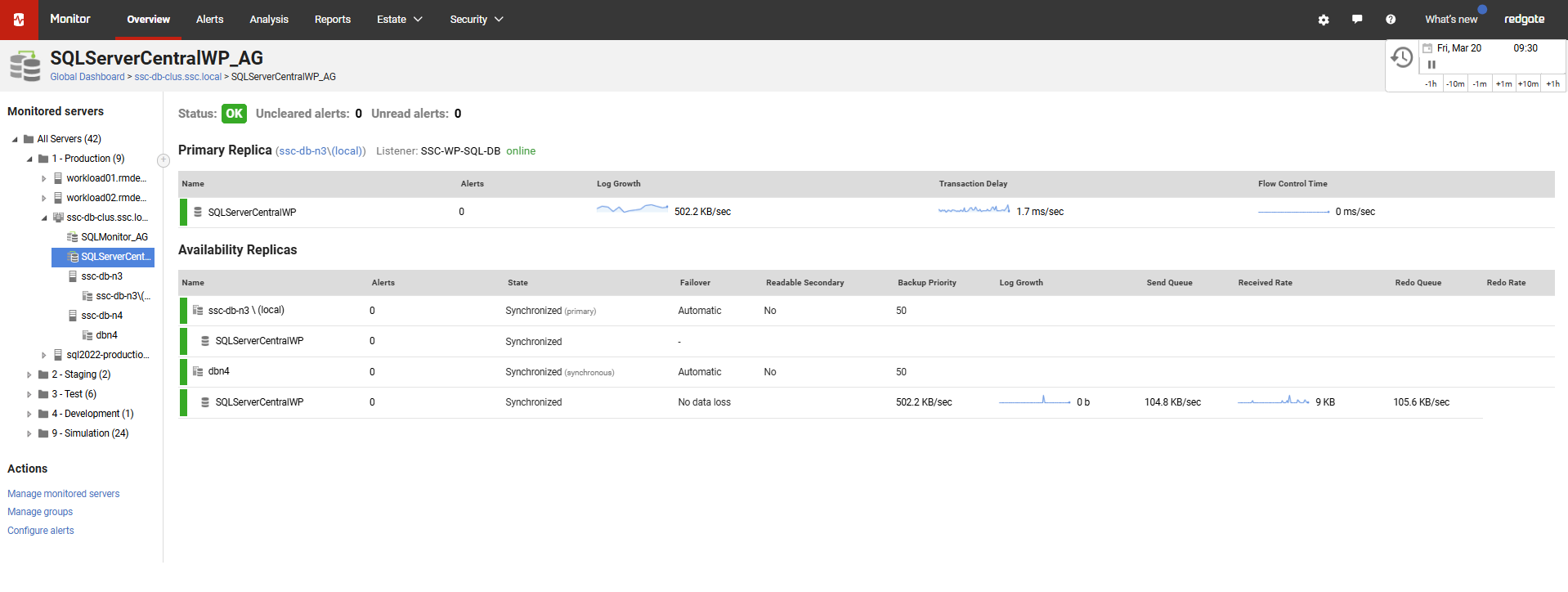
Task: Click the ssc-db-n3 \ (local) replica row icon
Action: (198, 310)
